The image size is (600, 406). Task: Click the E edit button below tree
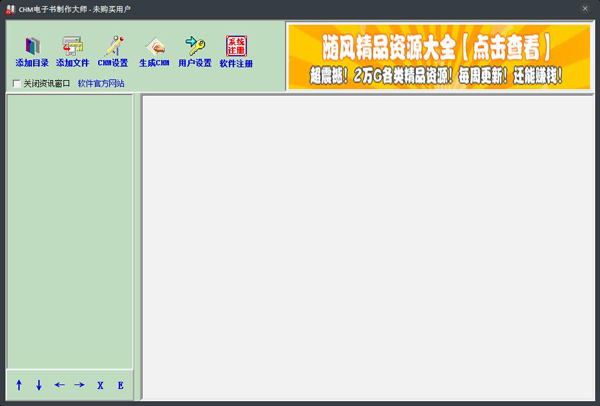point(121,385)
